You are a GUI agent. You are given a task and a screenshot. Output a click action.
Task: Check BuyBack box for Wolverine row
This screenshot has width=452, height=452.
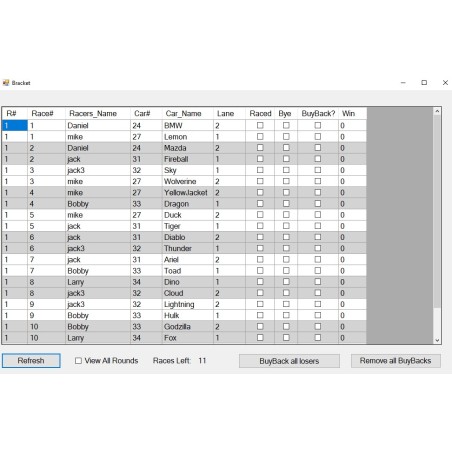pyautogui.click(x=318, y=181)
